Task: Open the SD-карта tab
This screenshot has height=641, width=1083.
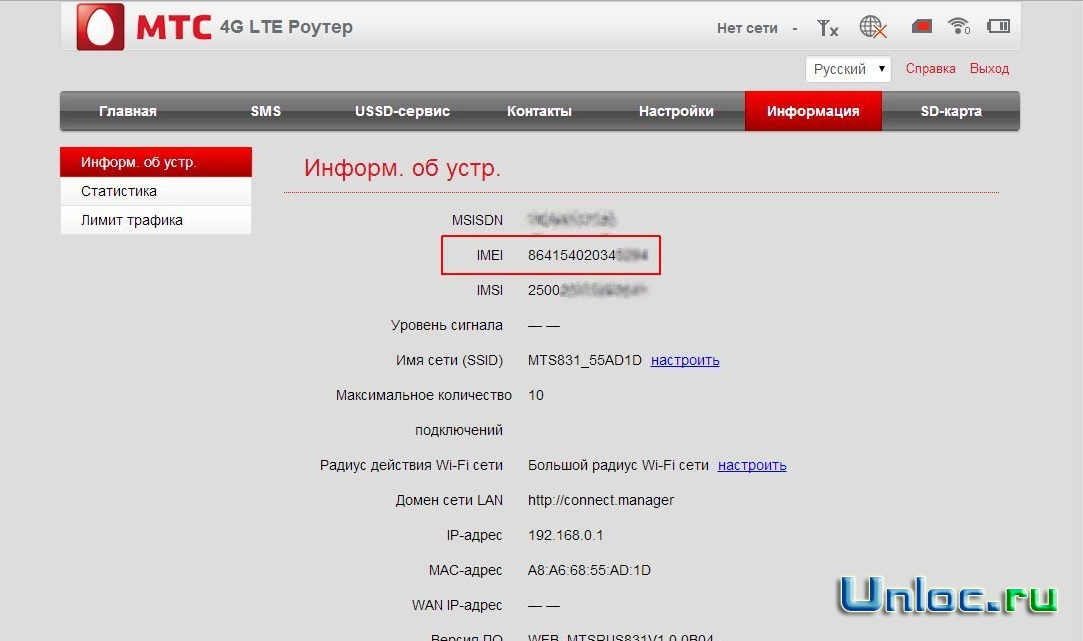Action: point(950,111)
